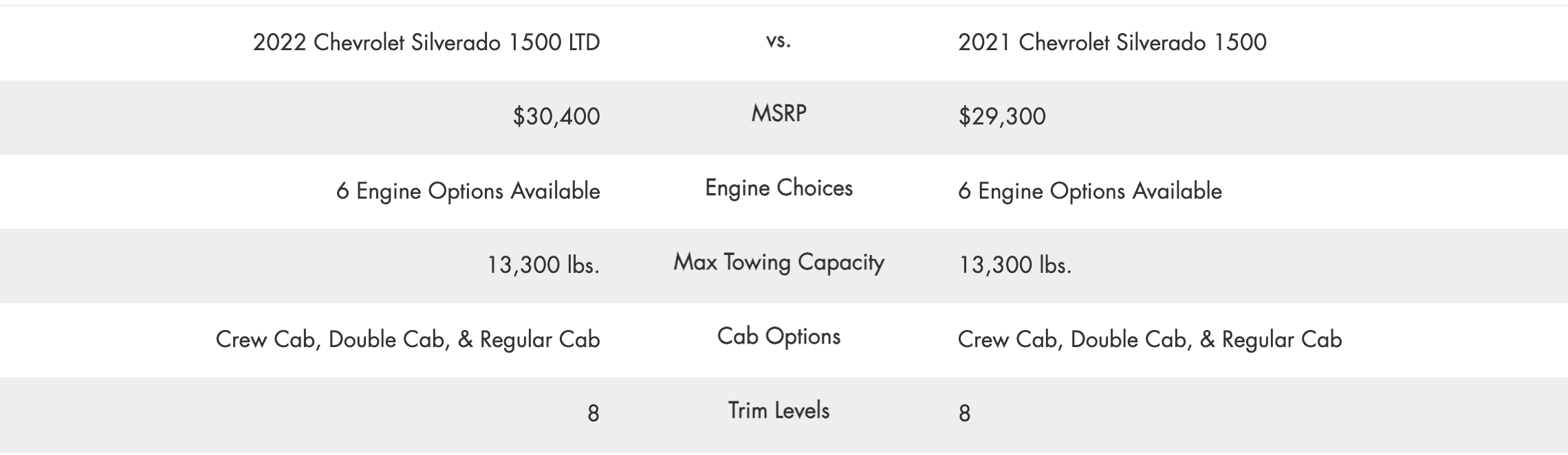Screen dimensions: 1568x455
Task: Click the 2021 Chevrolet Silverado 1500 heading
Action: [x=1112, y=43]
